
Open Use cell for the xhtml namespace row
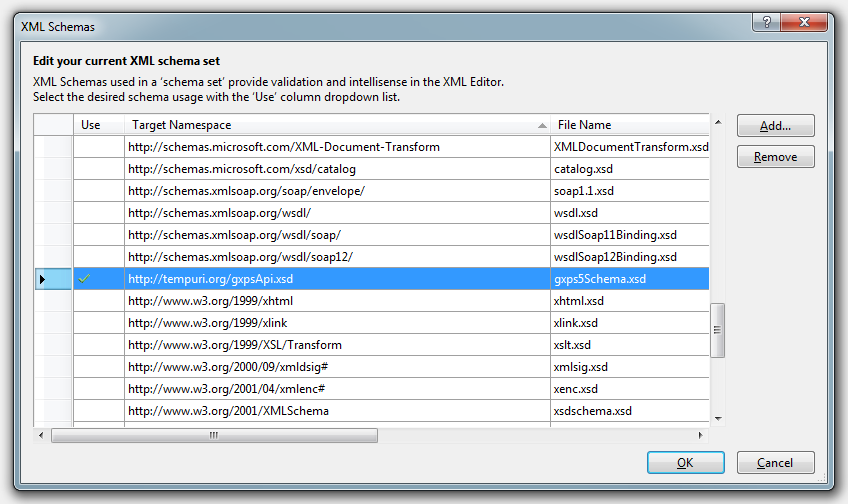[97, 301]
